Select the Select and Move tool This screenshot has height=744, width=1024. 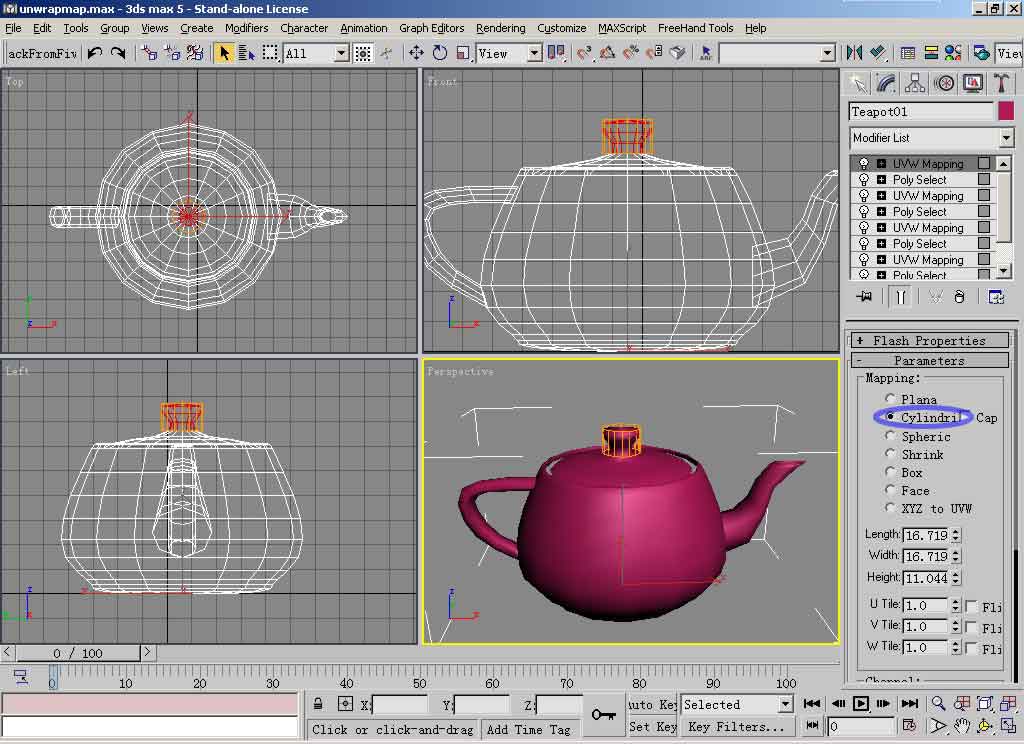[416, 53]
